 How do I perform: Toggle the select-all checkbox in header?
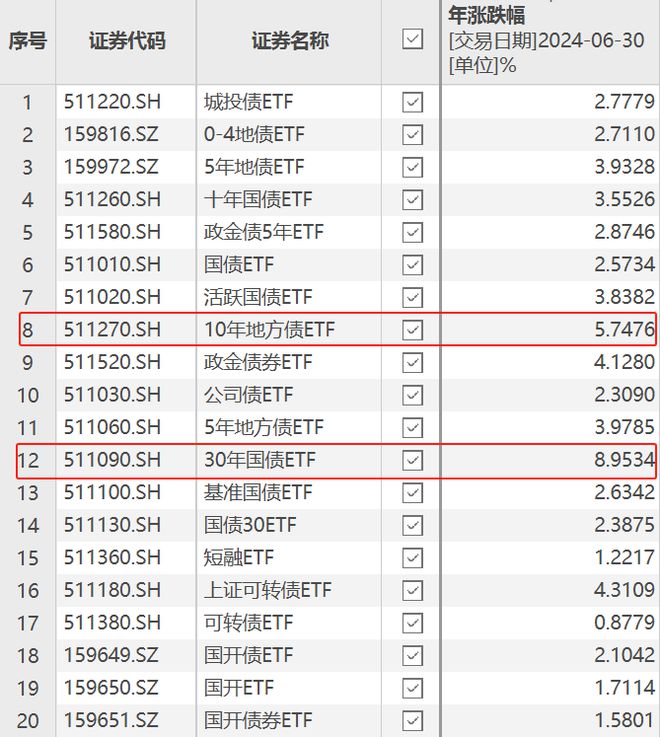(412, 39)
